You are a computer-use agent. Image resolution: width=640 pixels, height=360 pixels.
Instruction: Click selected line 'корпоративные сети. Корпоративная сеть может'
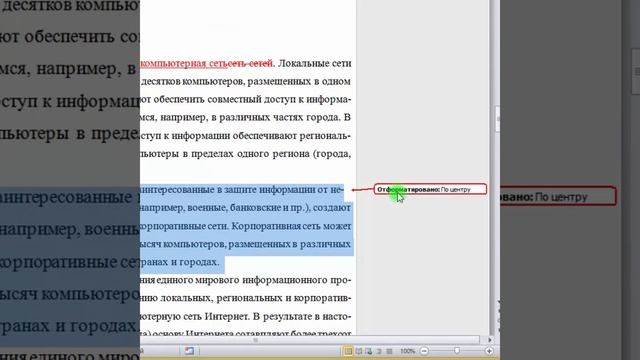(246, 226)
